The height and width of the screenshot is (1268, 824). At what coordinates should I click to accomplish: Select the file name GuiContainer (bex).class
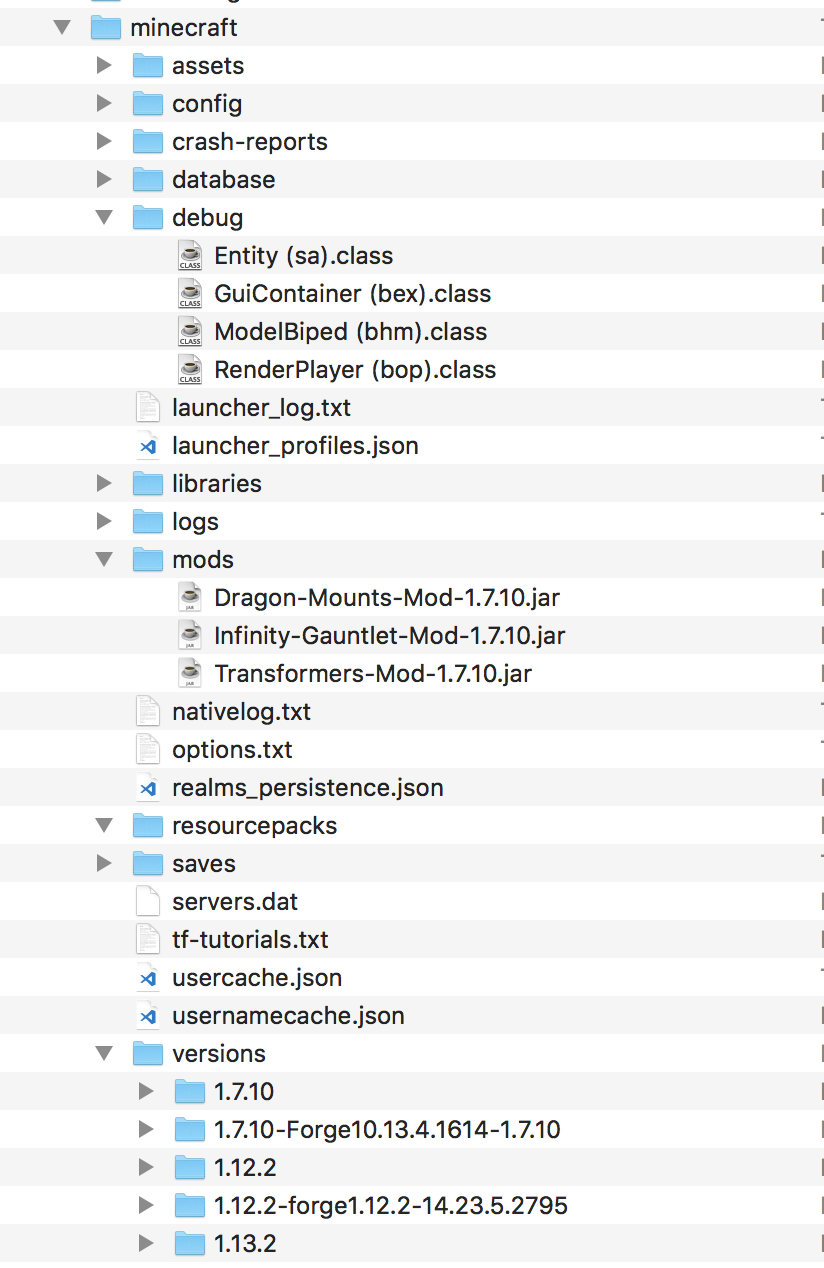point(353,294)
